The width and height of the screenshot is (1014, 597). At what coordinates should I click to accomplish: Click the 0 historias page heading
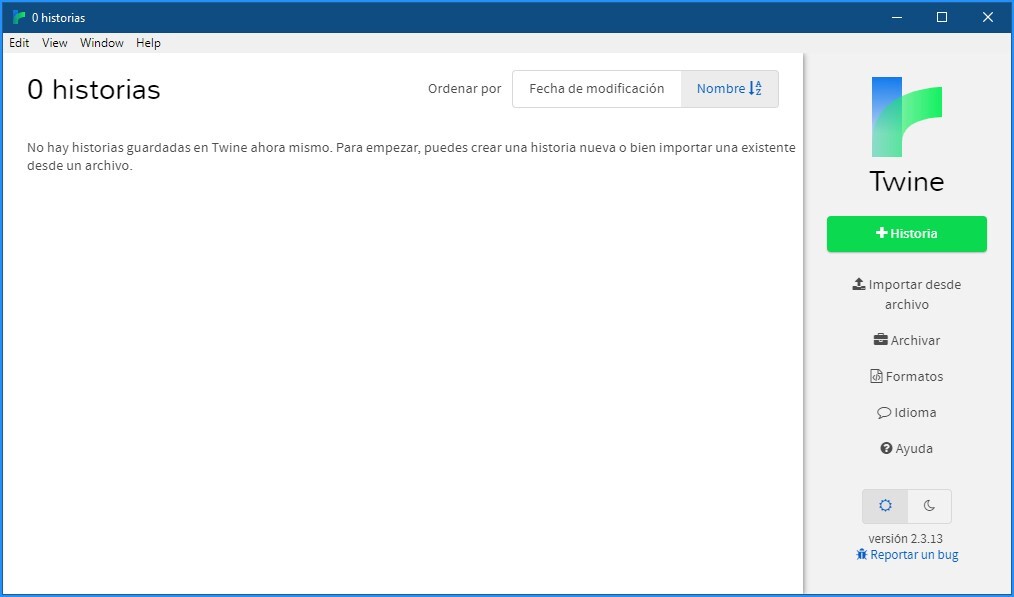coord(93,90)
